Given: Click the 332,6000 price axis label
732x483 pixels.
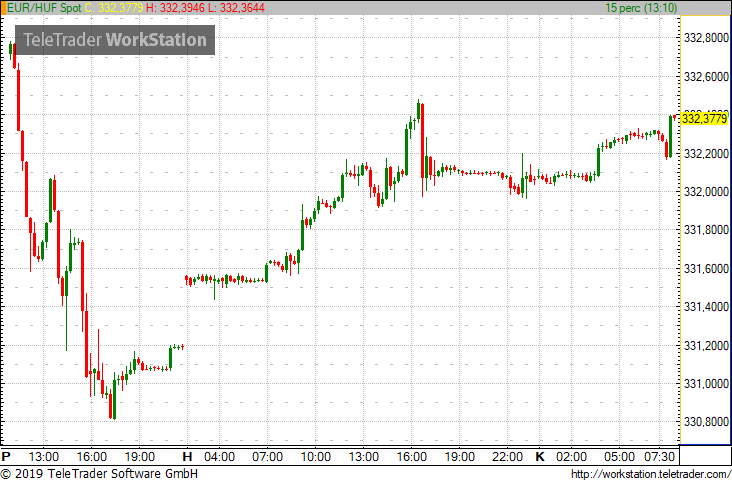Looking at the screenshot, I should tap(706, 76).
